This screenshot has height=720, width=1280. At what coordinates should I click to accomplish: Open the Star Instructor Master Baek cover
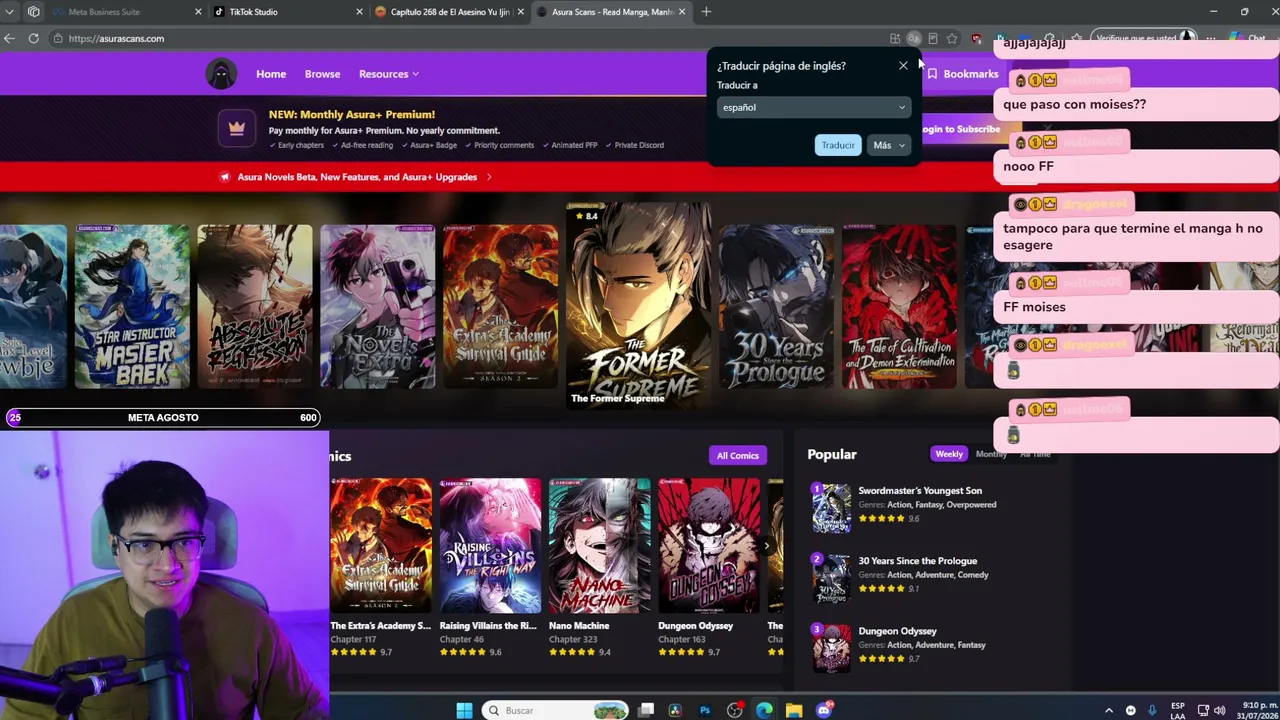[x=132, y=306]
